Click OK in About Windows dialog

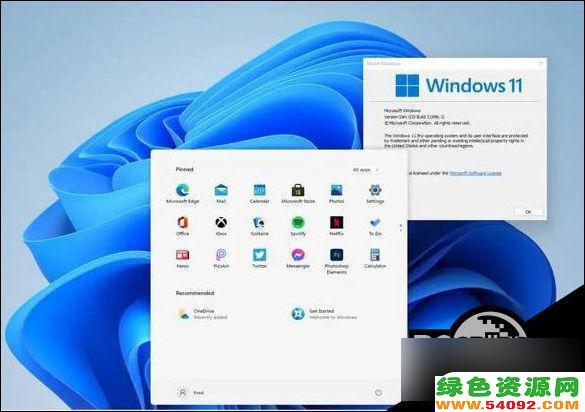pyautogui.click(x=528, y=212)
